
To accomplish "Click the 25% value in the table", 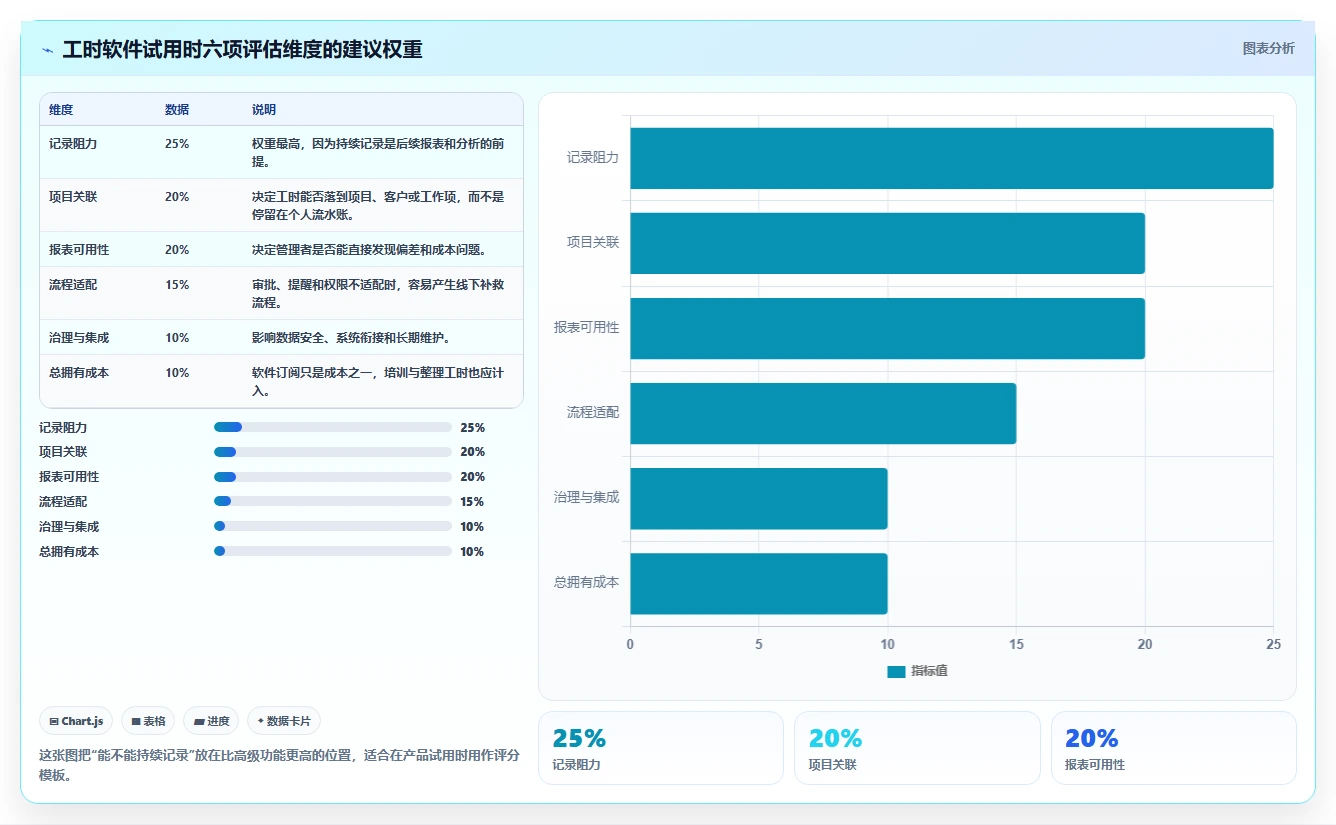I will pyautogui.click(x=177, y=144).
